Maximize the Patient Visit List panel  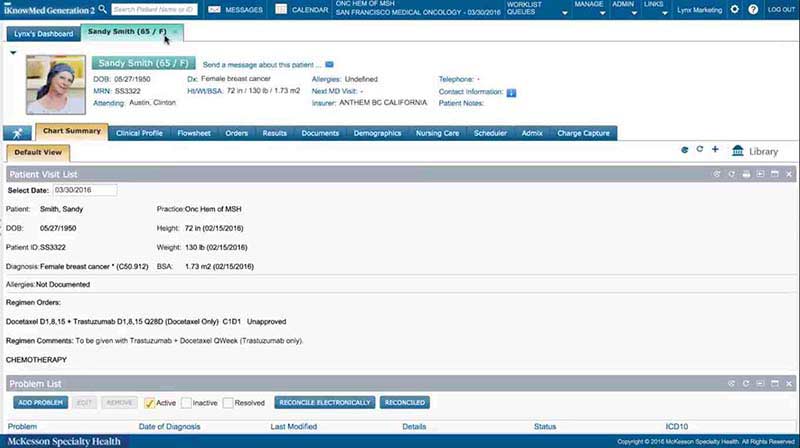point(774,174)
